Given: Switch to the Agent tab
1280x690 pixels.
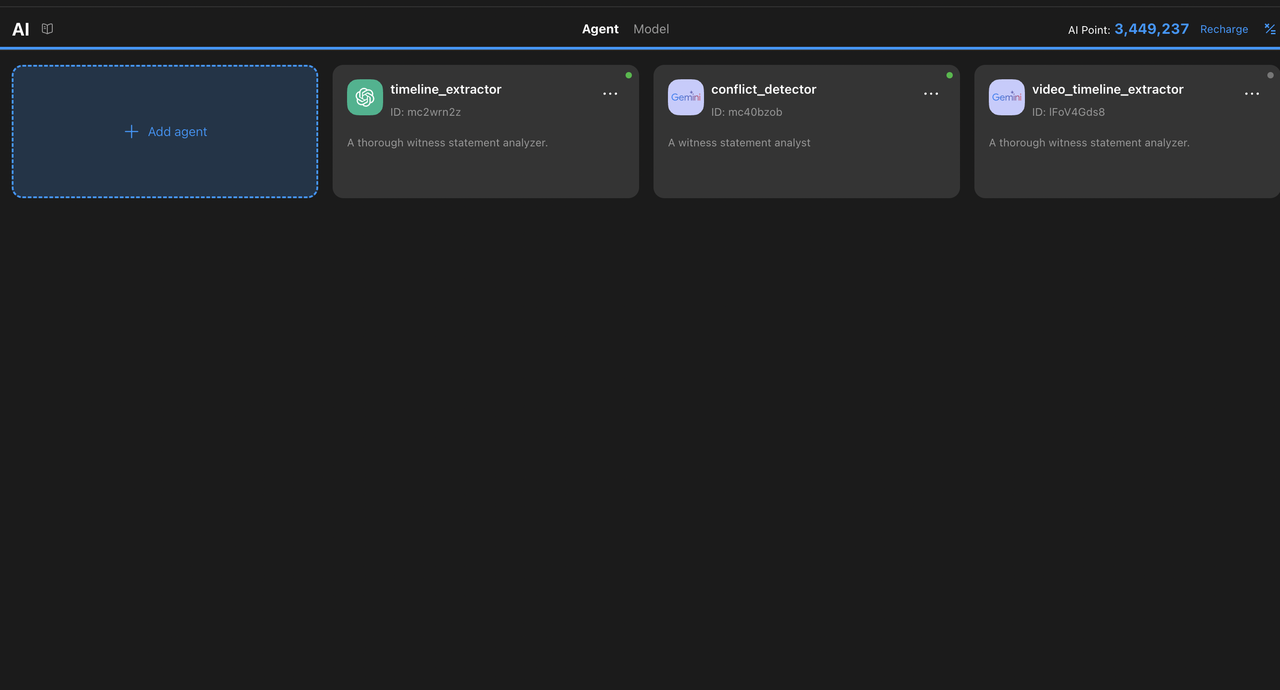Looking at the screenshot, I should point(600,29).
